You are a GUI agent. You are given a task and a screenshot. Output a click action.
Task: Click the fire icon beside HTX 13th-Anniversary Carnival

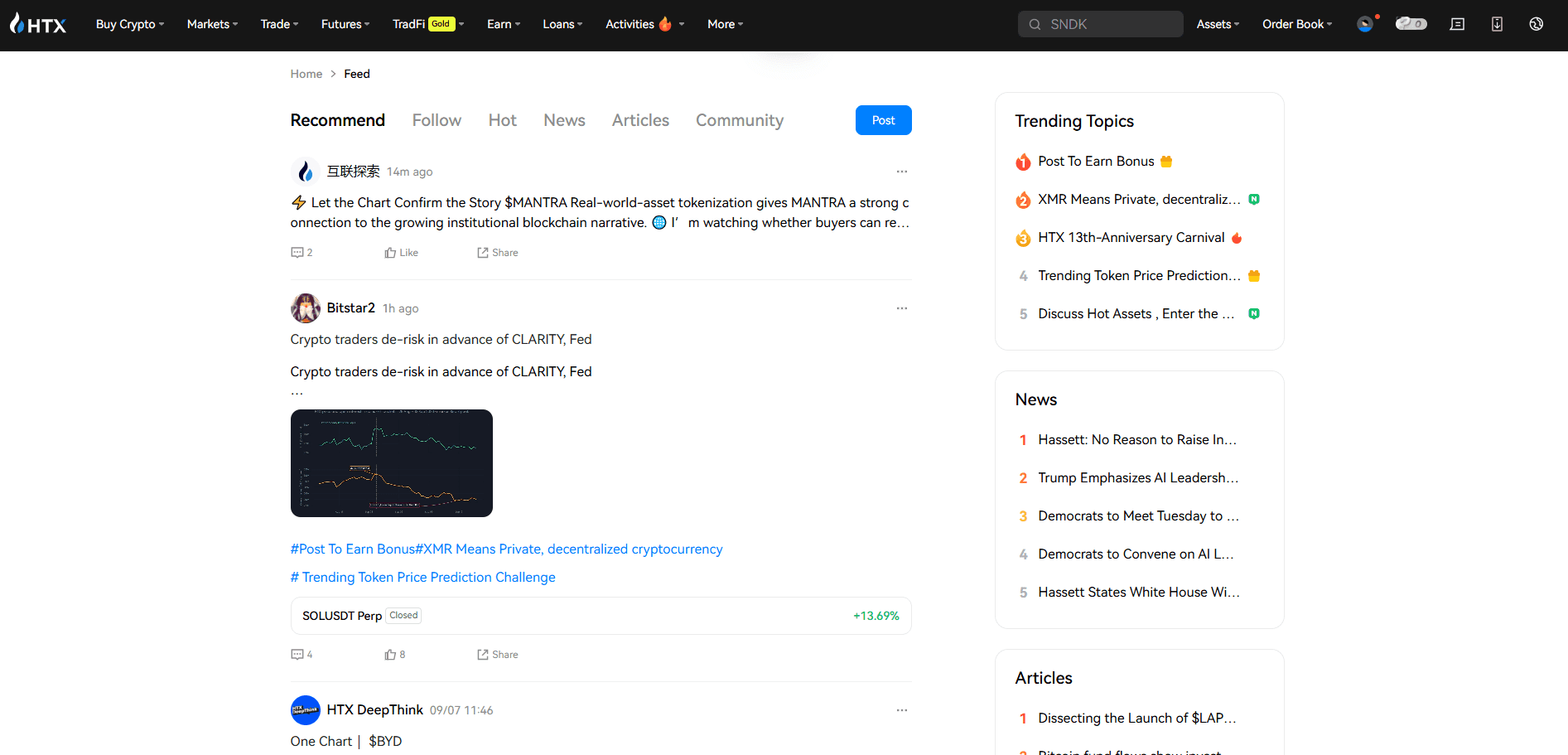point(1237,238)
